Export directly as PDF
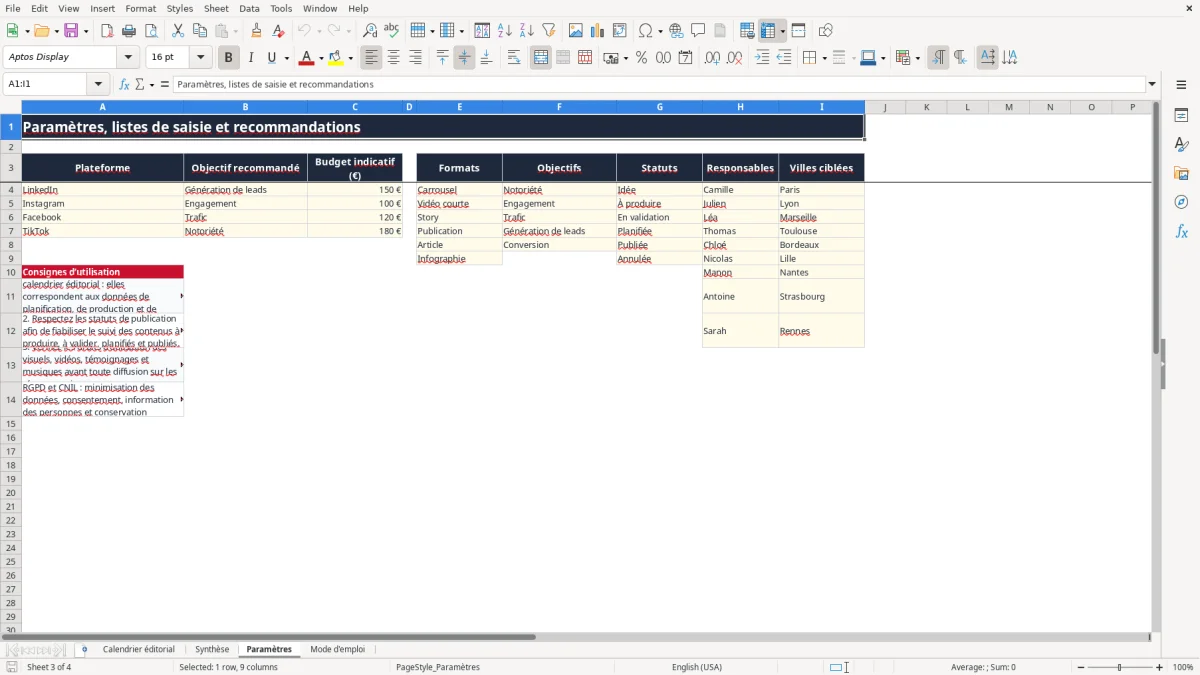This screenshot has height=675, width=1200. (107, 31)
